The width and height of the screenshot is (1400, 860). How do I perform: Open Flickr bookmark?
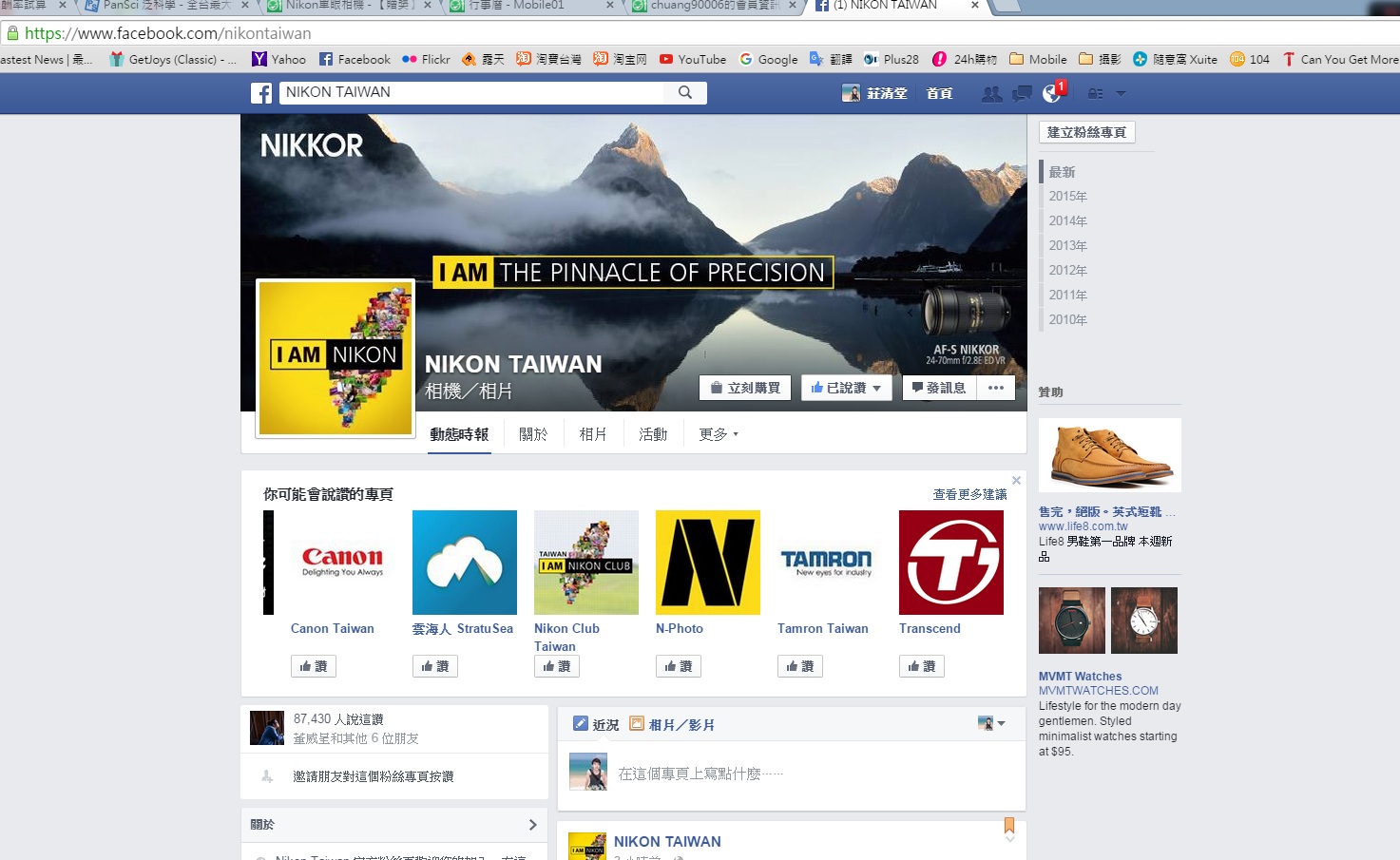point(426,59)
